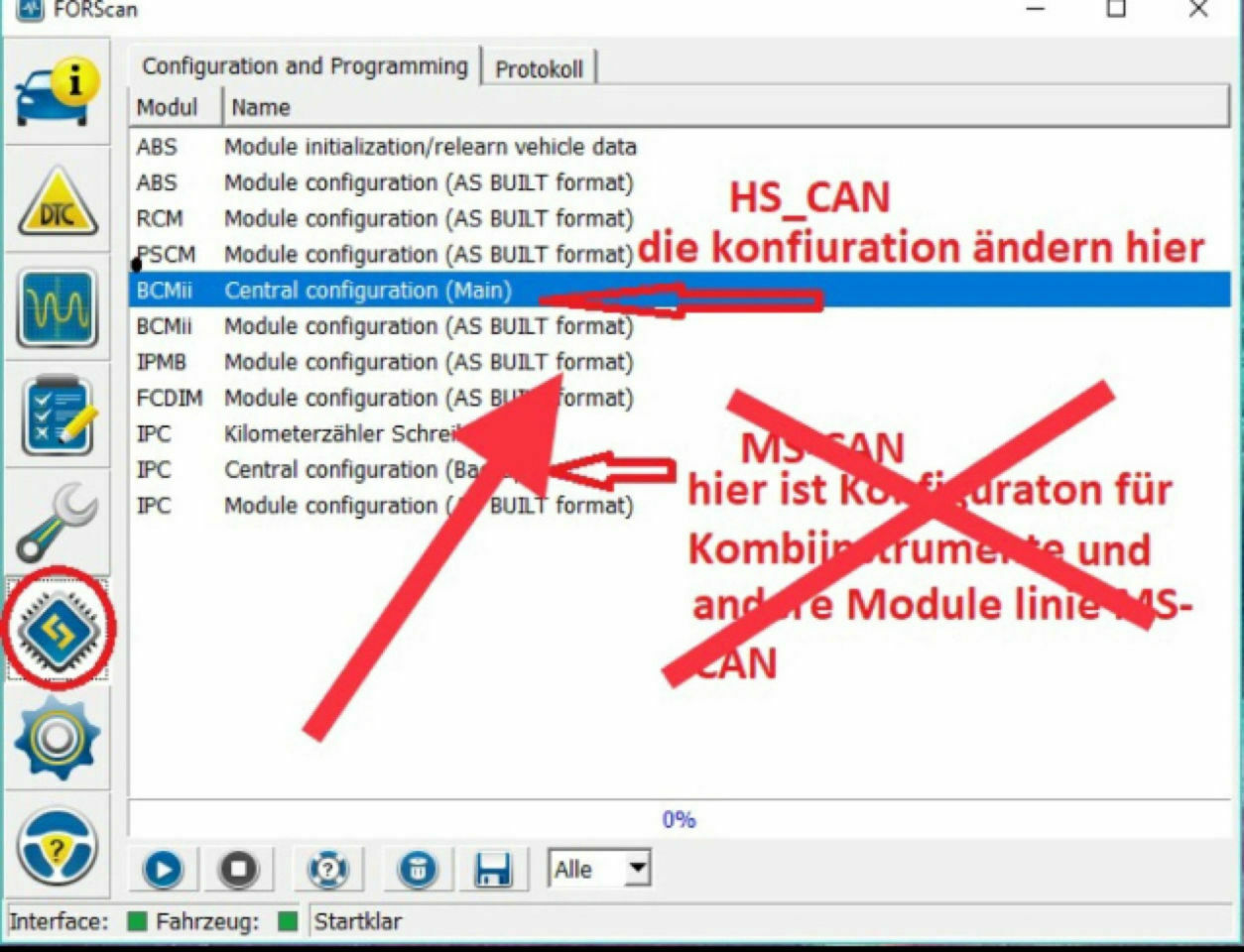This screenshot has height=952, width=1244.
Task: Open the gear settings section
Action: tap(57, 737)
